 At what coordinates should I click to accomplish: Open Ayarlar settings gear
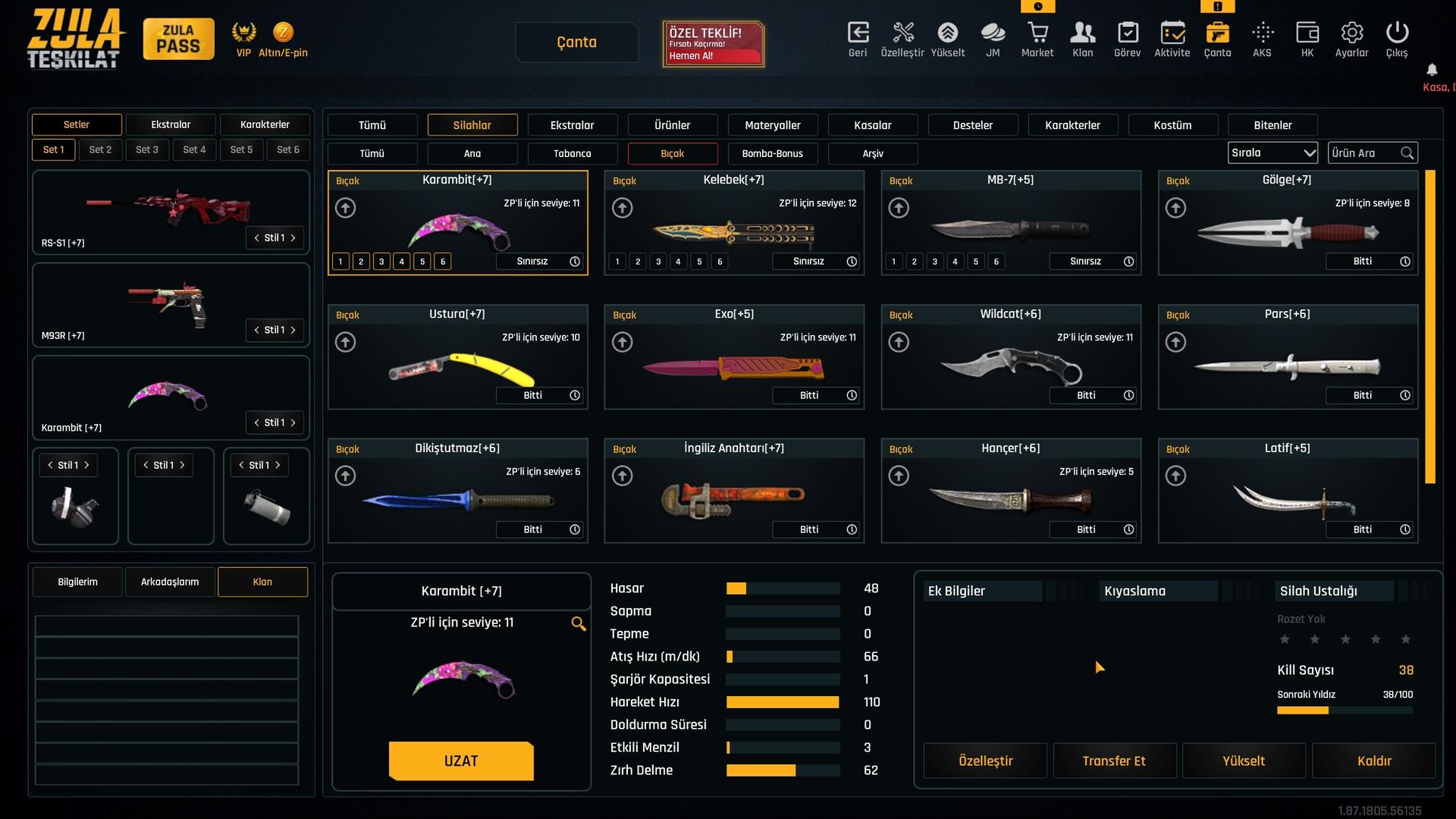[x=1351, y=33]
